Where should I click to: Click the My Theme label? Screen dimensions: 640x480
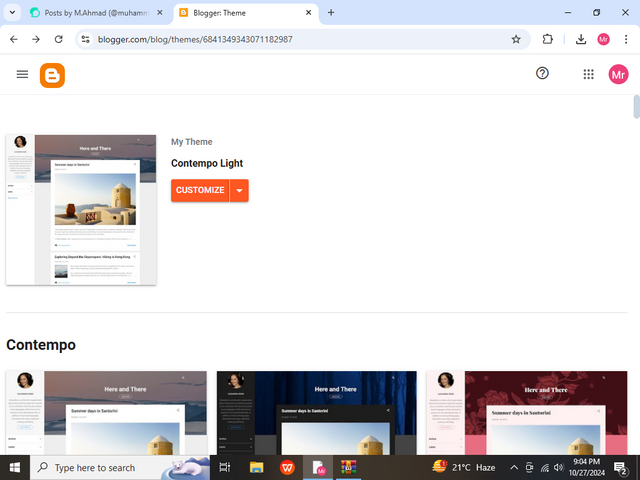[192, 142]
